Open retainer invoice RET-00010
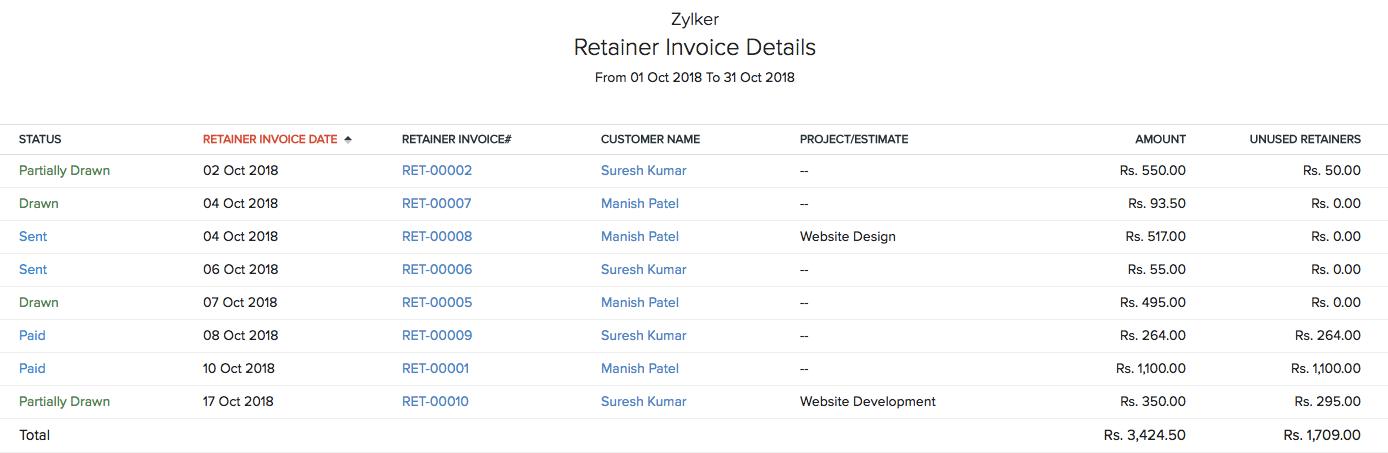Image resolution: width=1388 pixels, height=453 pixels. click(x=435, y=402)
